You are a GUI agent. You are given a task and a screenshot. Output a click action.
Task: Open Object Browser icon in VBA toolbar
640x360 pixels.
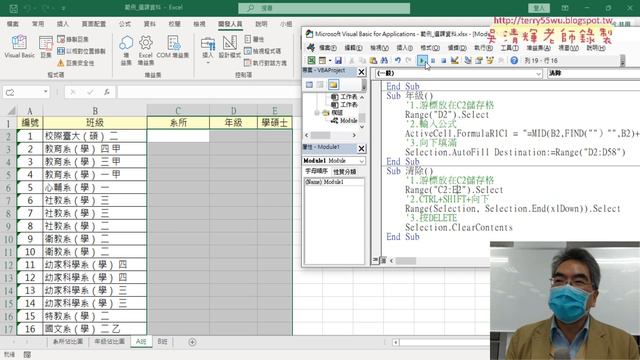pyautogui.click(x=490, y=60)
